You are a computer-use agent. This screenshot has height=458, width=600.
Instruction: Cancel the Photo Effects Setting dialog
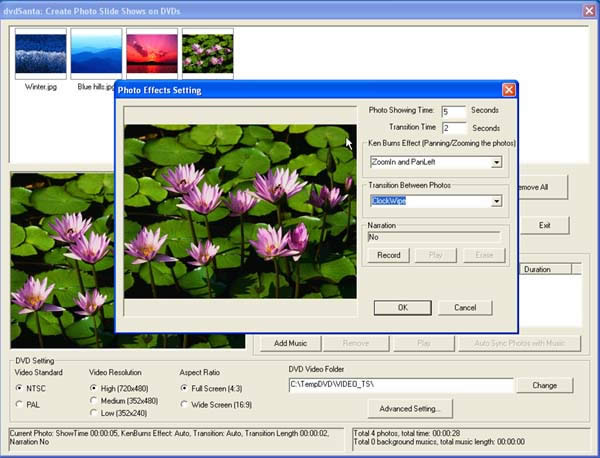pos(465,308)
